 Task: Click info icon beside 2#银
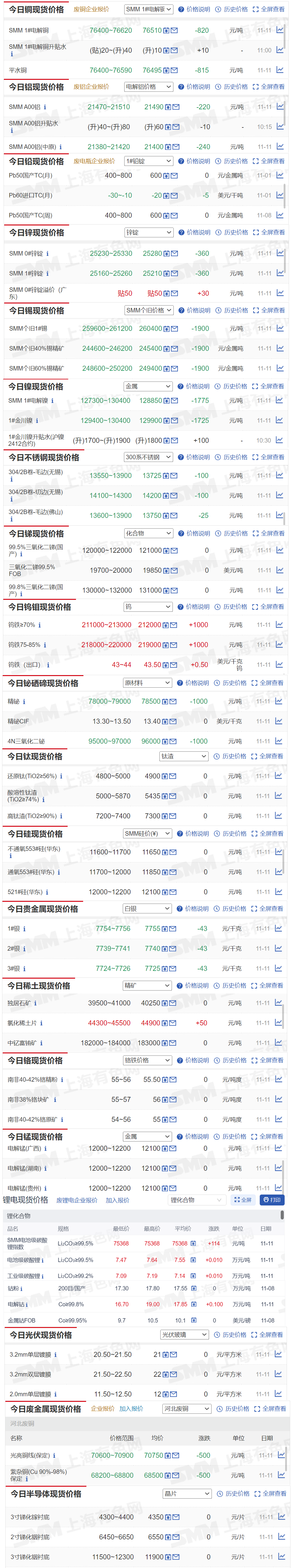[x=24, y=948]
